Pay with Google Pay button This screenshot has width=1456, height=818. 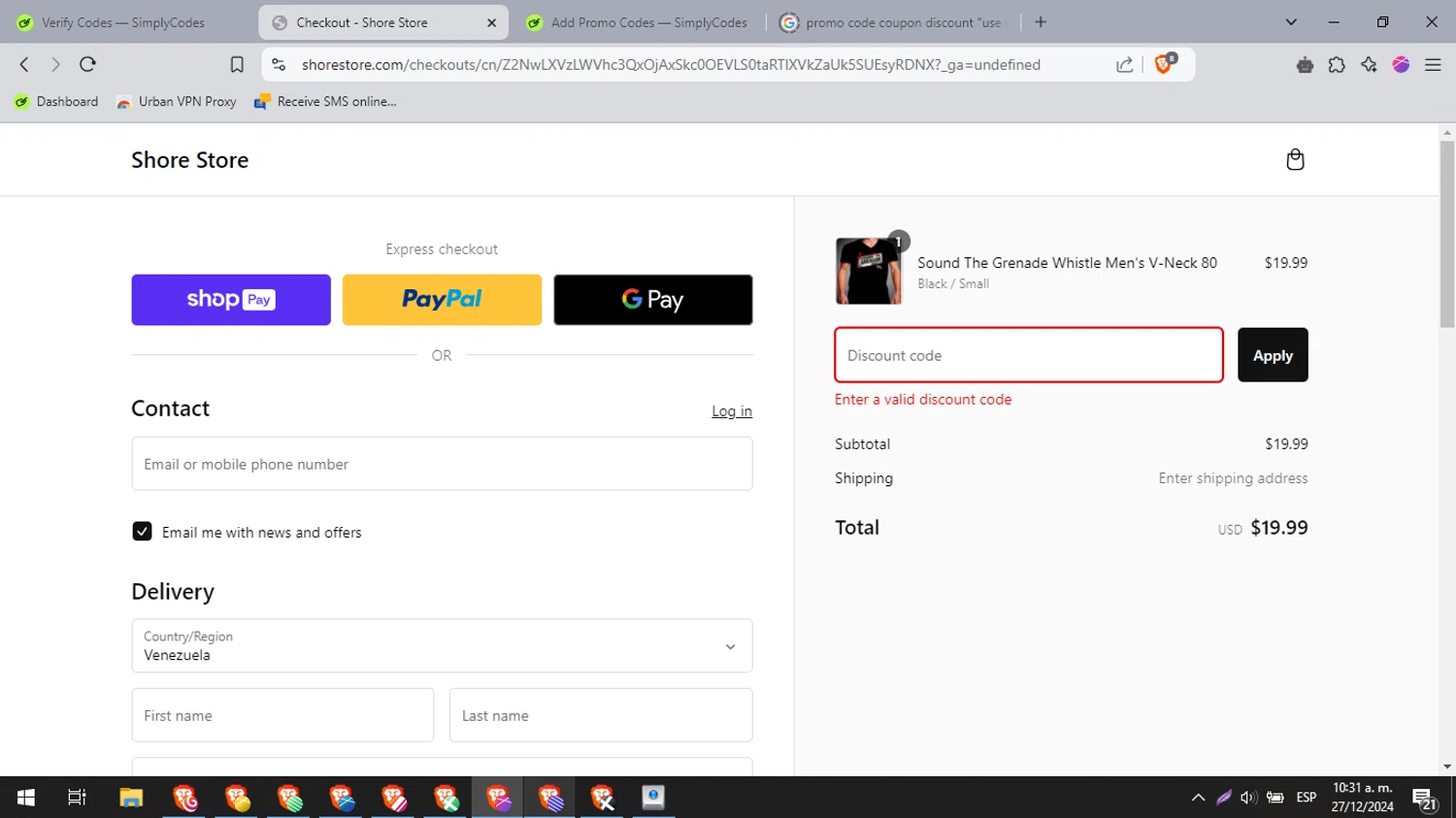pos(653,300)
